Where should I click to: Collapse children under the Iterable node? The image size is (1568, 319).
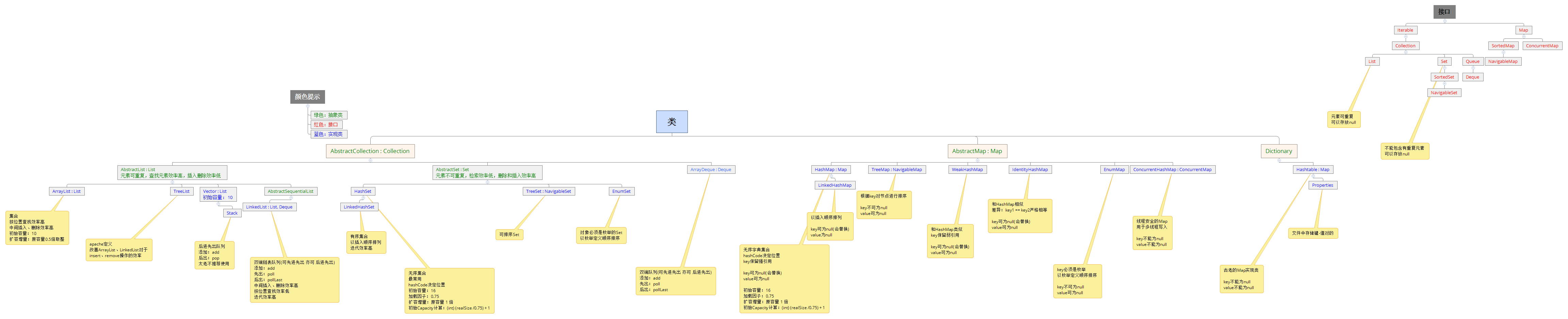point(1405,36)
